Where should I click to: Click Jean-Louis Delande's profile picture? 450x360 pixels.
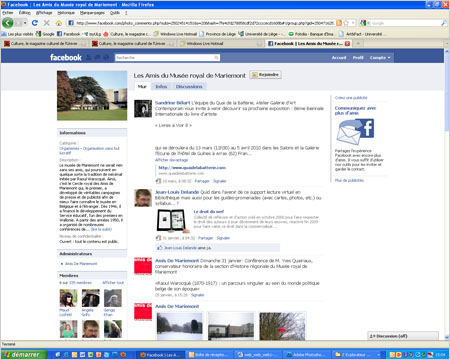(x=143, y=198)
